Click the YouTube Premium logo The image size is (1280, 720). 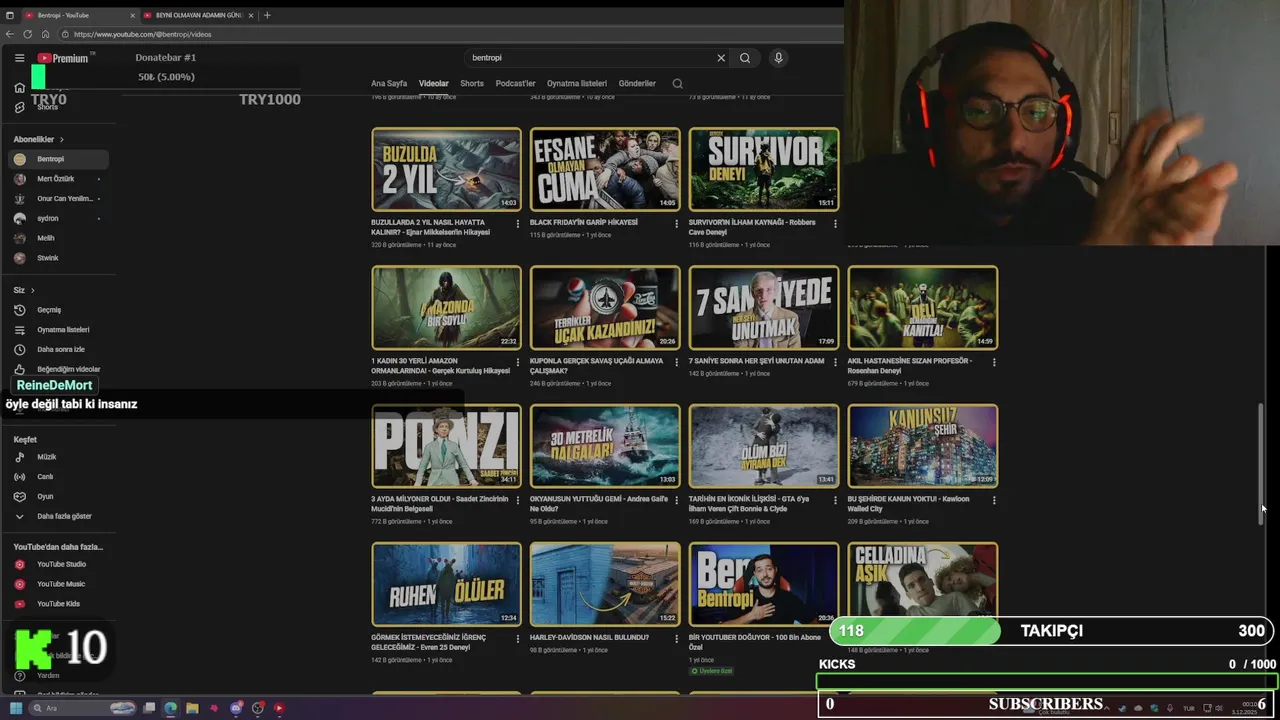point(63,58)
